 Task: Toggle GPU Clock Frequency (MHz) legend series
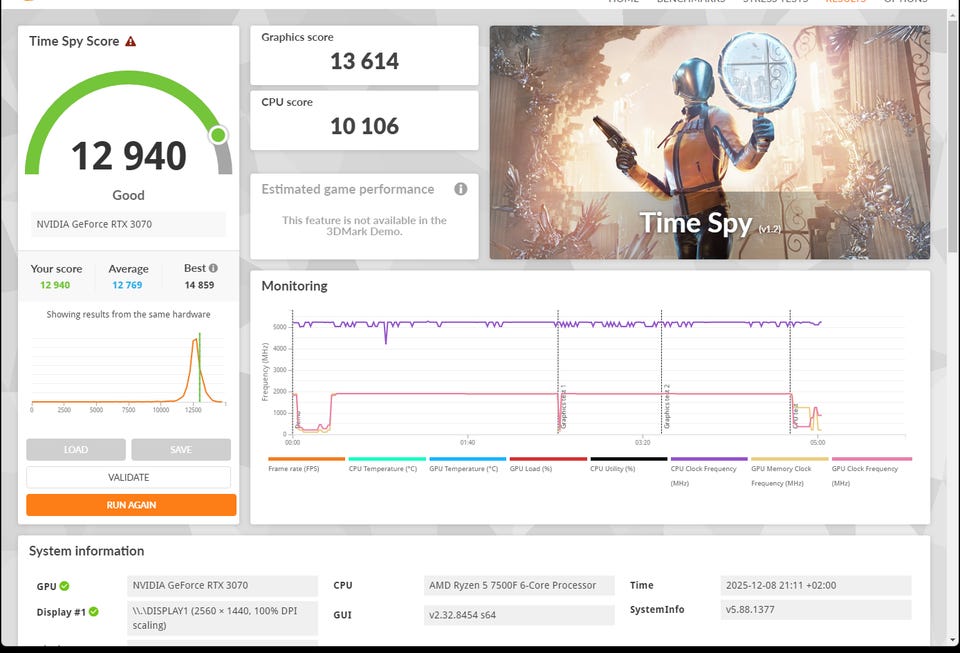pos(871,471)
